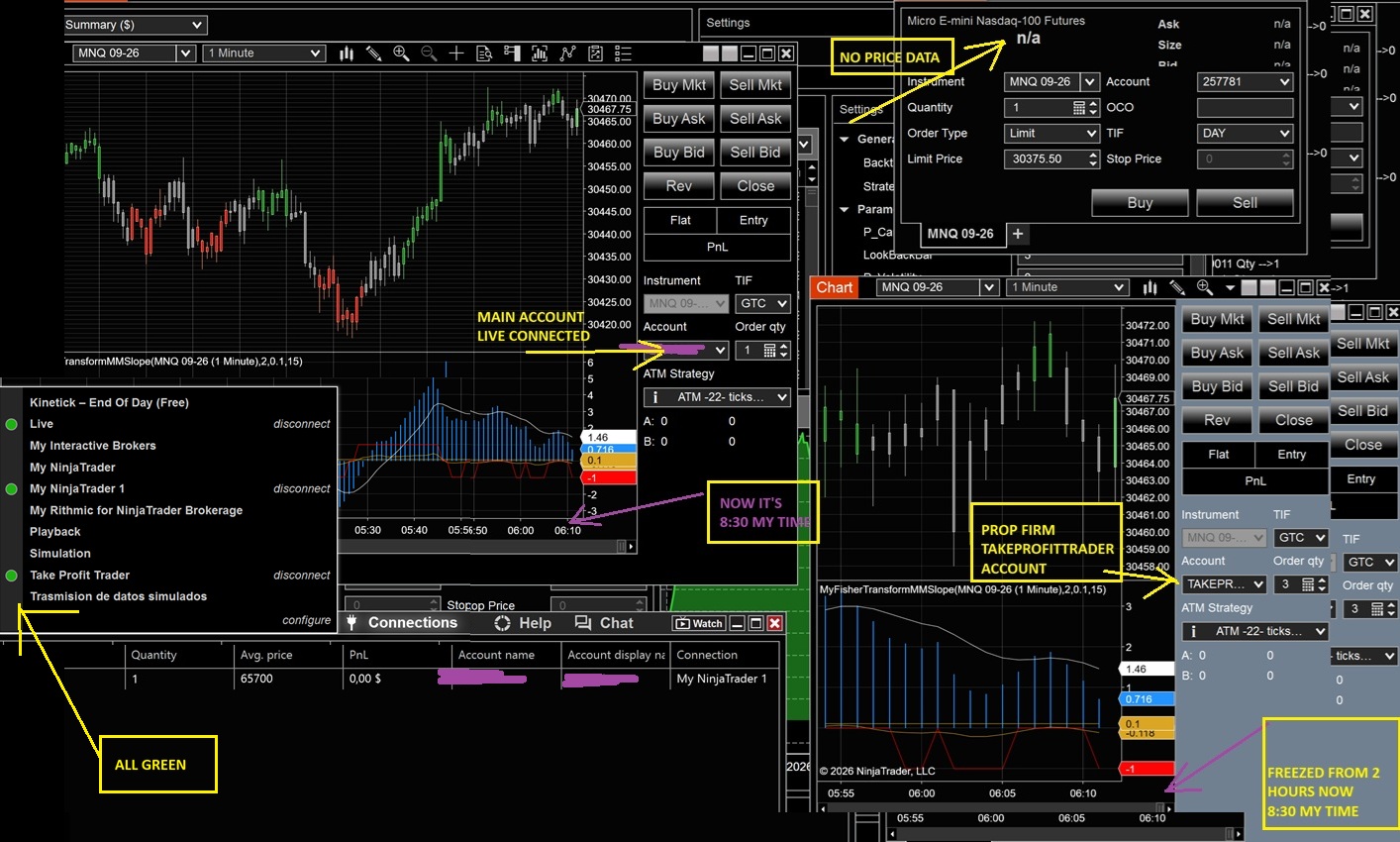Click Sell Ask in left chart trader

[755, 119]
